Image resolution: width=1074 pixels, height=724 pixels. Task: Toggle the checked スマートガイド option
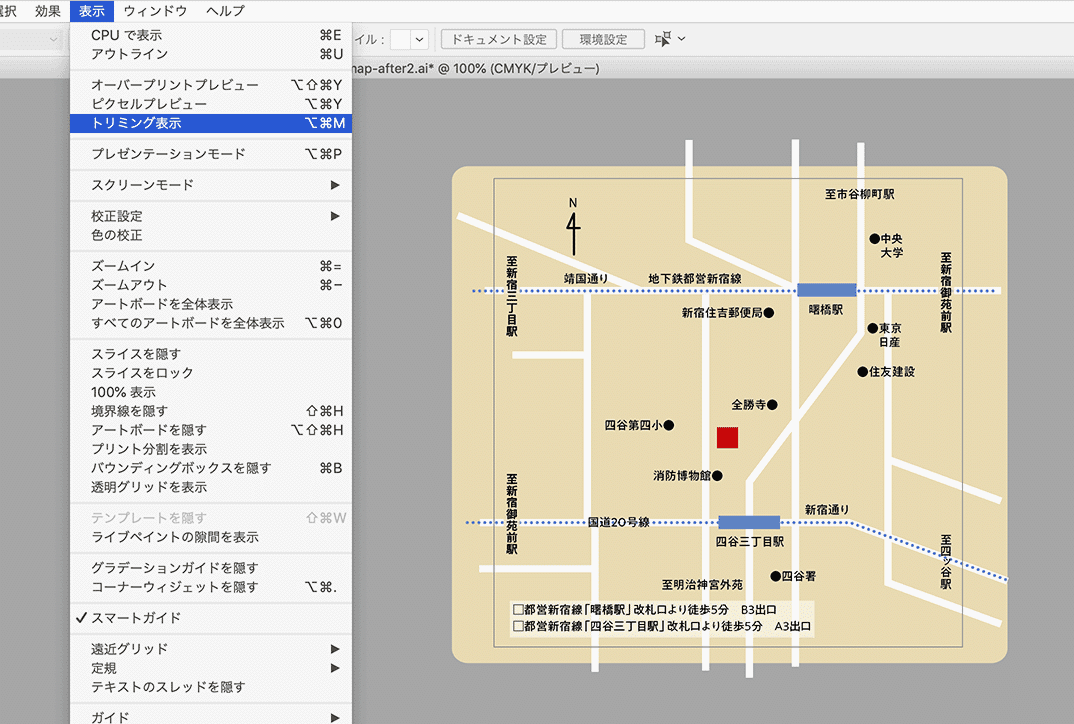[211, 619]
